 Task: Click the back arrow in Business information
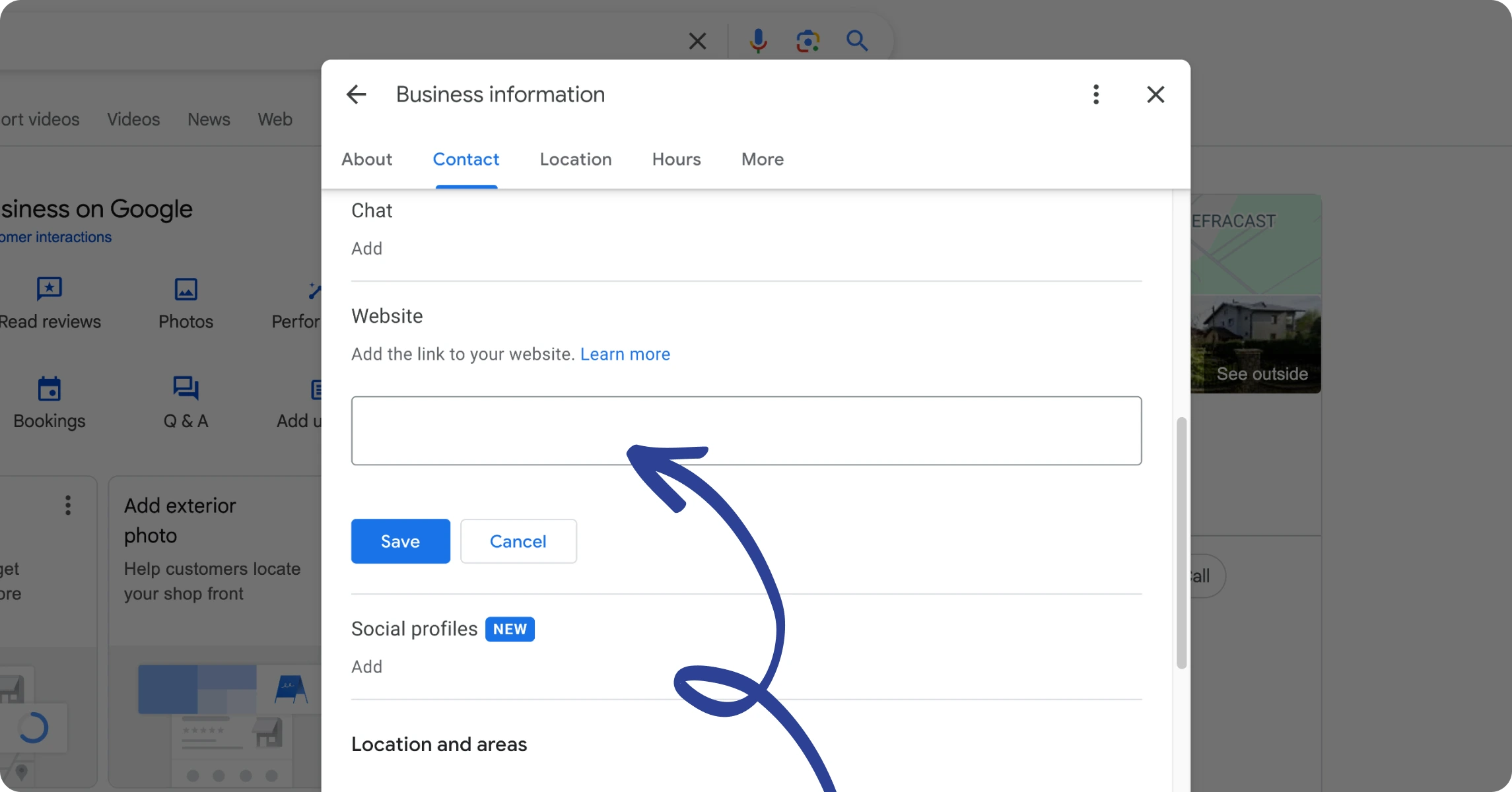coord(356,94)
